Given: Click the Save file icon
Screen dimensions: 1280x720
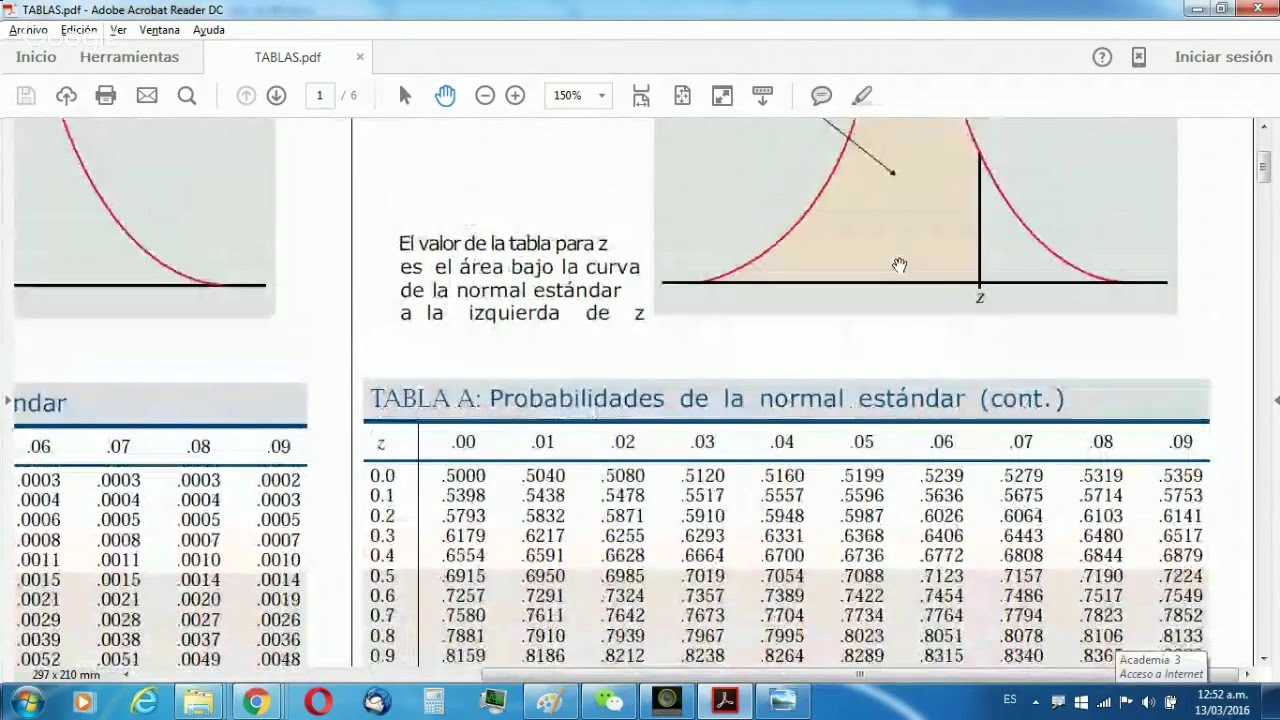Looking at the screenshot, I should pos(26,96).
